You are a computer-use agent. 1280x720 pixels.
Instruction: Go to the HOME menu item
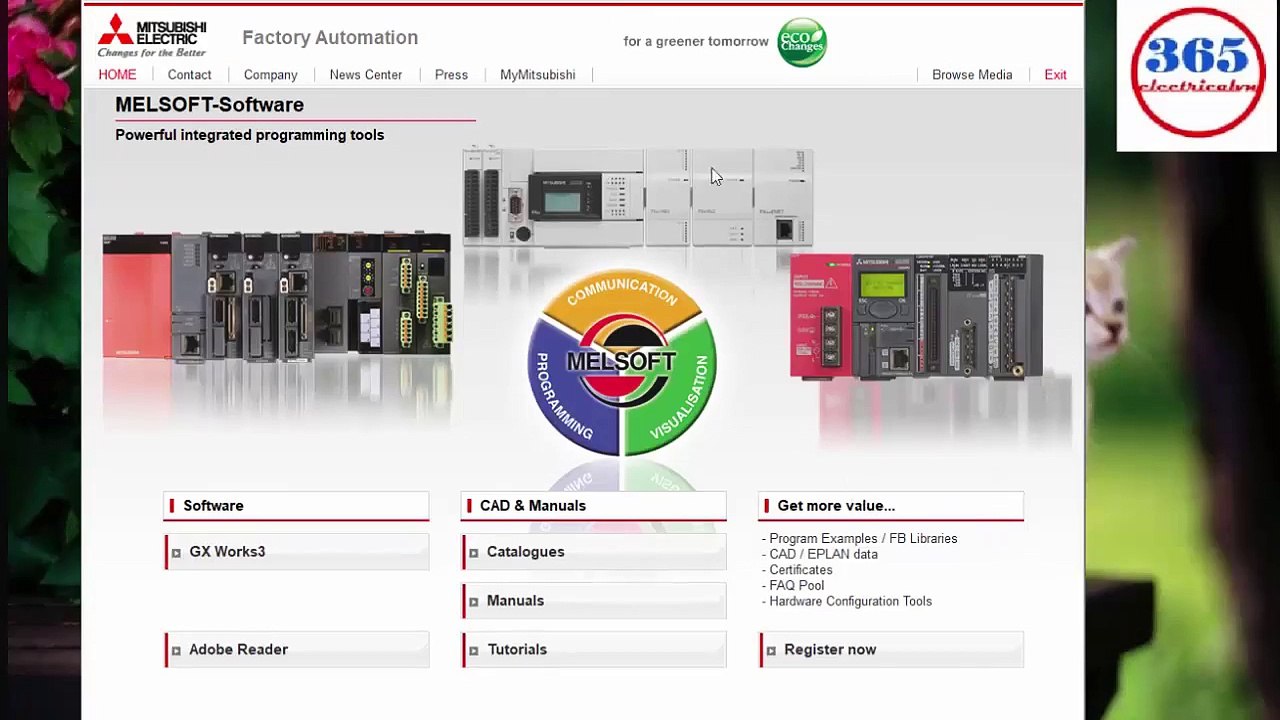pos(117,75)
